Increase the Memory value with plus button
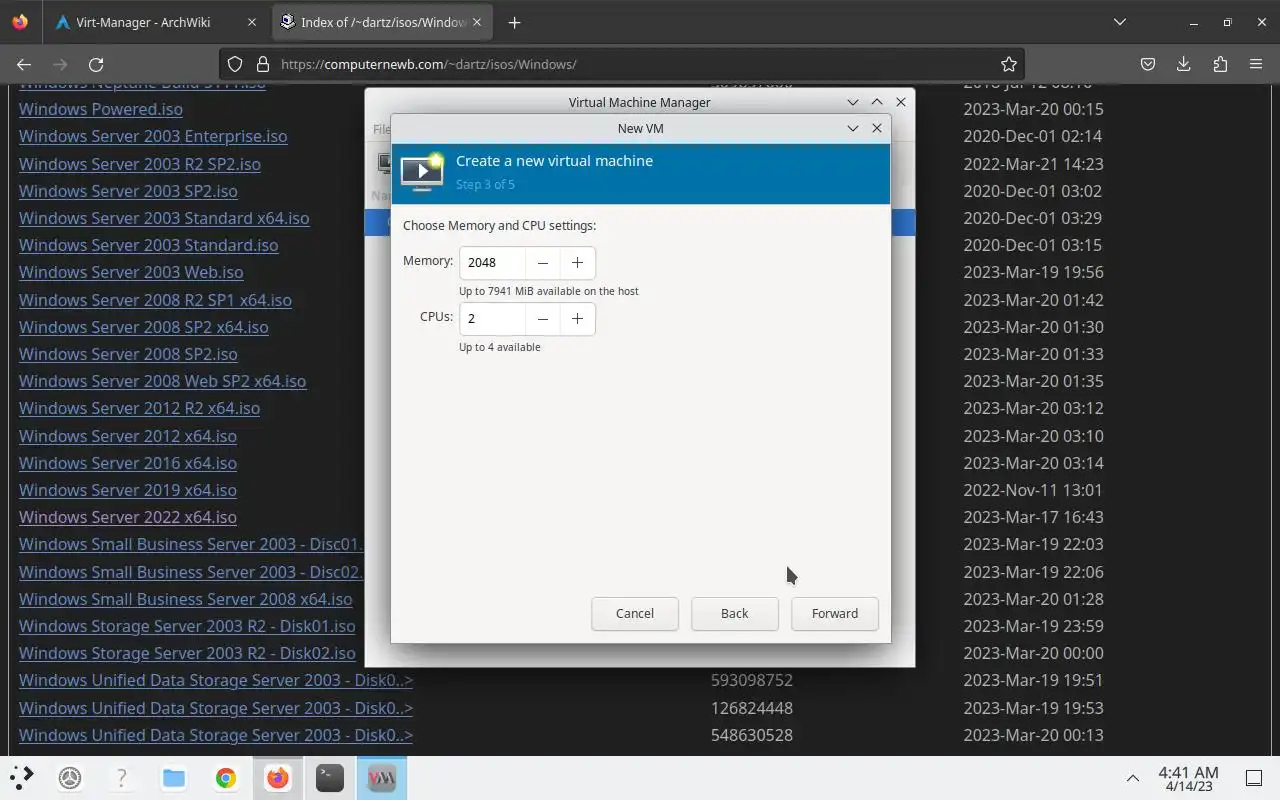Viewport: 1280px width, 800px height. pos(577,263)
